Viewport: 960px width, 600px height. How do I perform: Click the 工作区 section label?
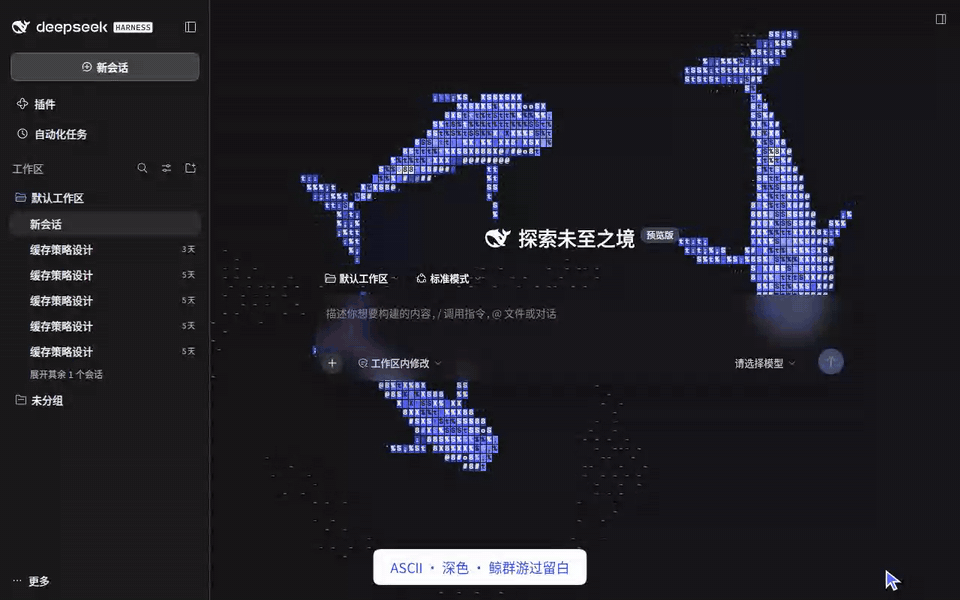[x=28, y=169]
